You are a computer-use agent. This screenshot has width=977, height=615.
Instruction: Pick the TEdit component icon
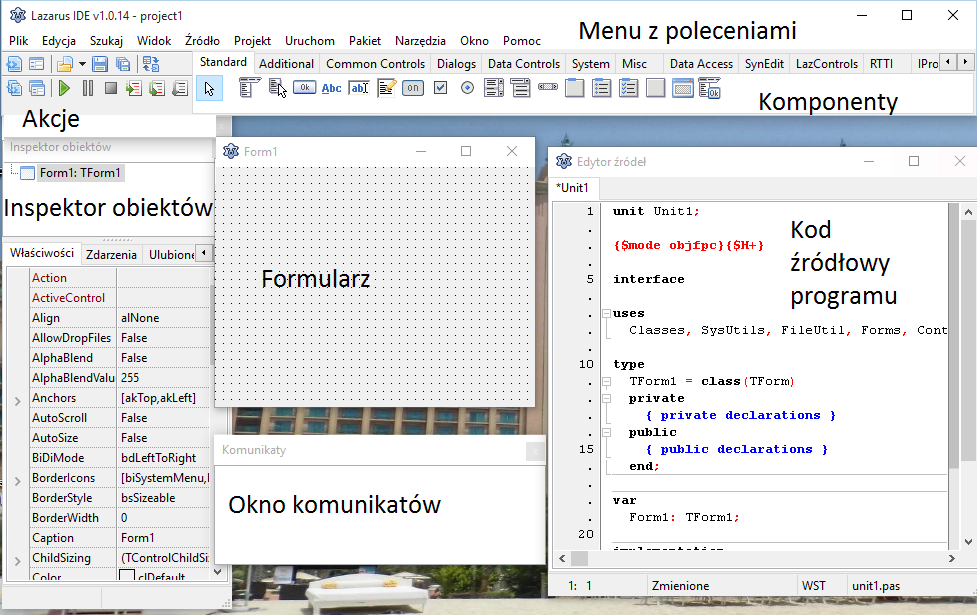click(x=359, y=88)
